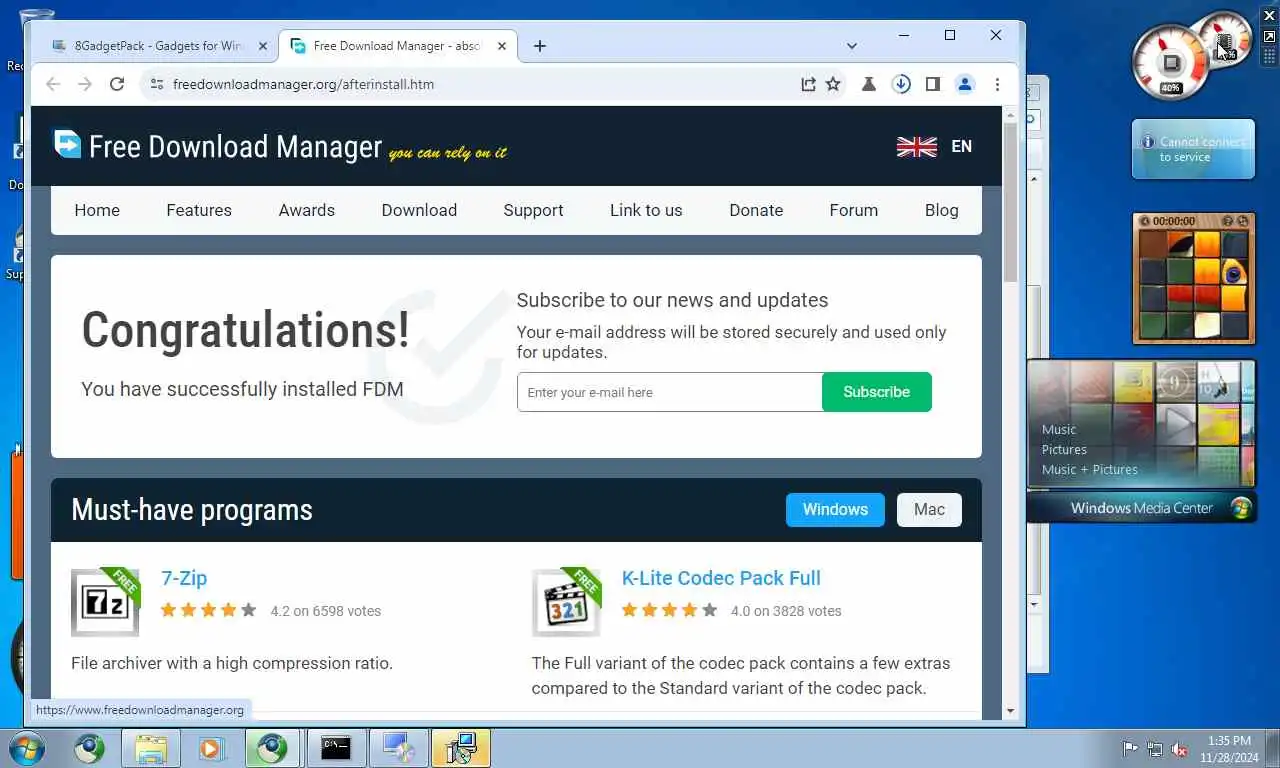Screen dimensions: 1280x768
Task: Open the Blog page
Action: 942,210
